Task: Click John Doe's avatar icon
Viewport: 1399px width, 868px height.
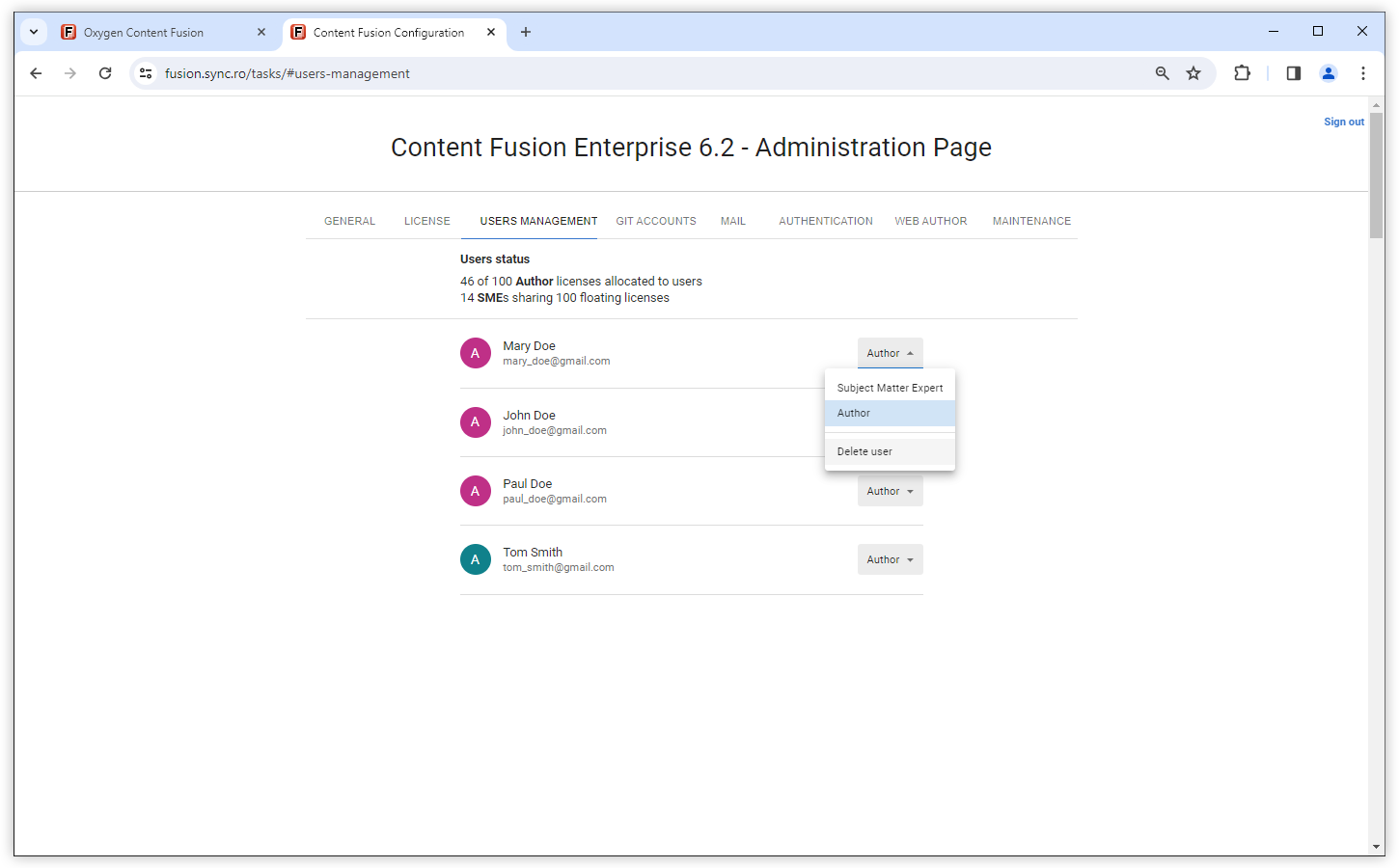Action: coord(476,422)
